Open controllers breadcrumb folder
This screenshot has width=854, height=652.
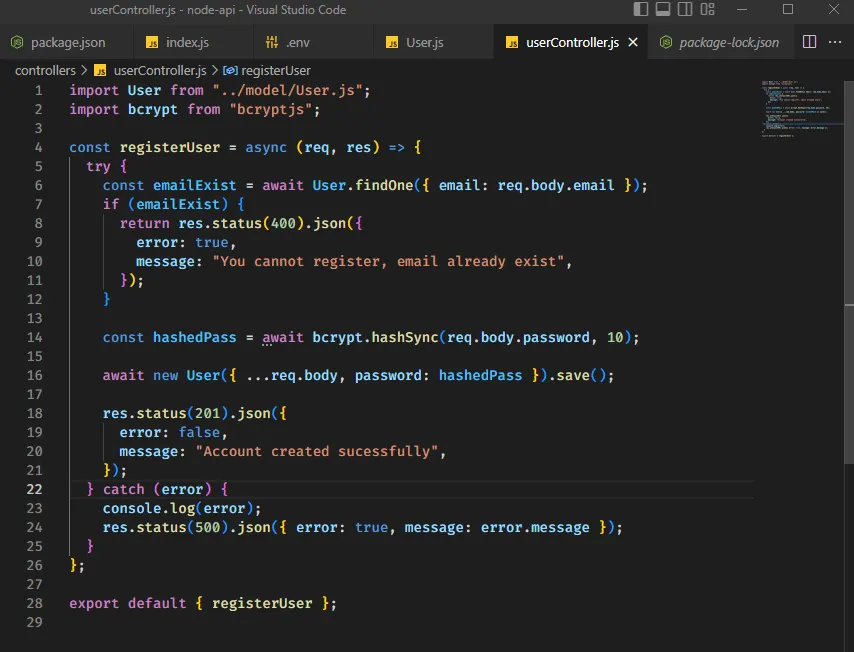45,70
